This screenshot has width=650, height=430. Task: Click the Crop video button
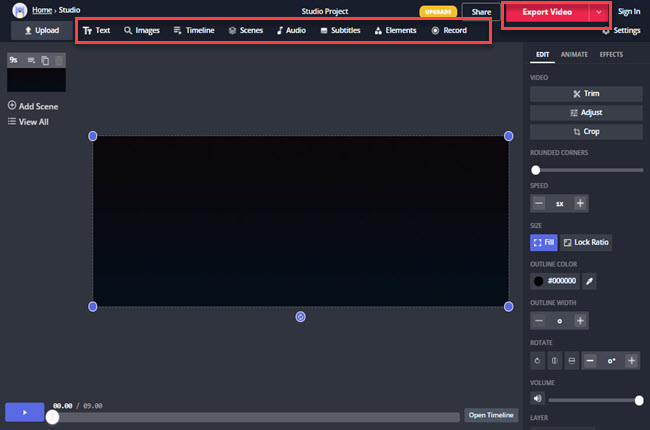click(586, 132)
